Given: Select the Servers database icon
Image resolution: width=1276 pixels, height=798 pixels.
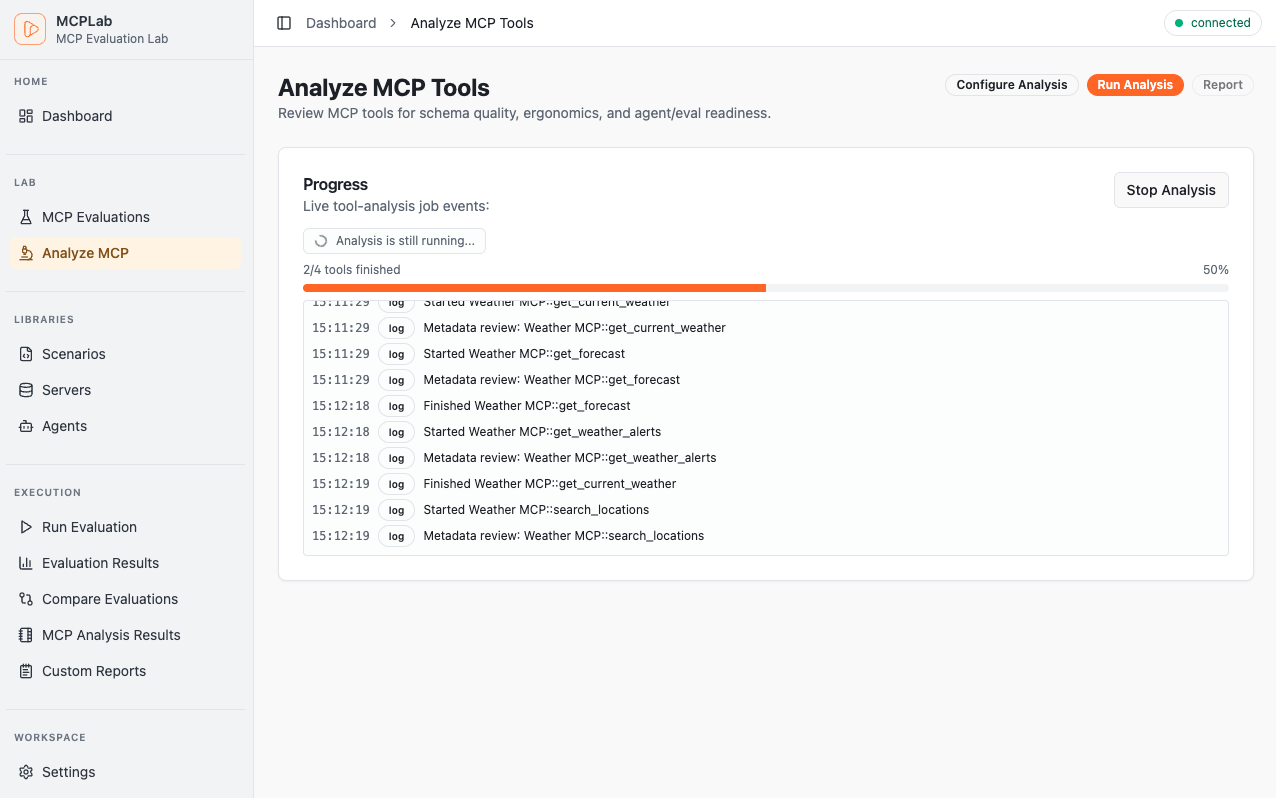Looking at the screenshot, I should pyautogui.click(x=27, y=389).
